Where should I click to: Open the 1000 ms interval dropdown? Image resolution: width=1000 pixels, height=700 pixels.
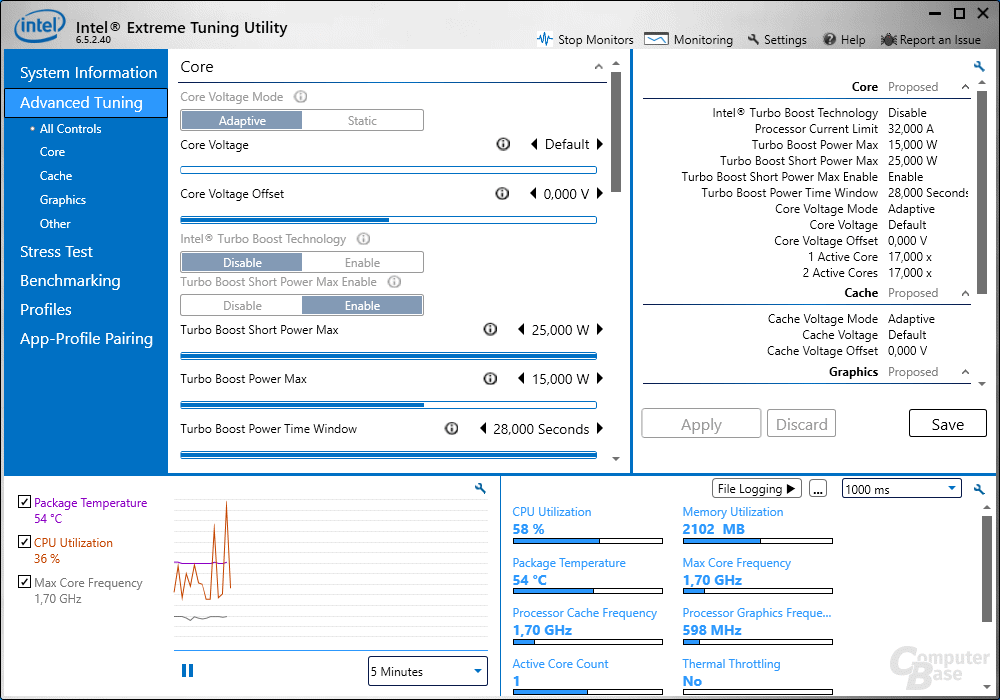(901, 489)
